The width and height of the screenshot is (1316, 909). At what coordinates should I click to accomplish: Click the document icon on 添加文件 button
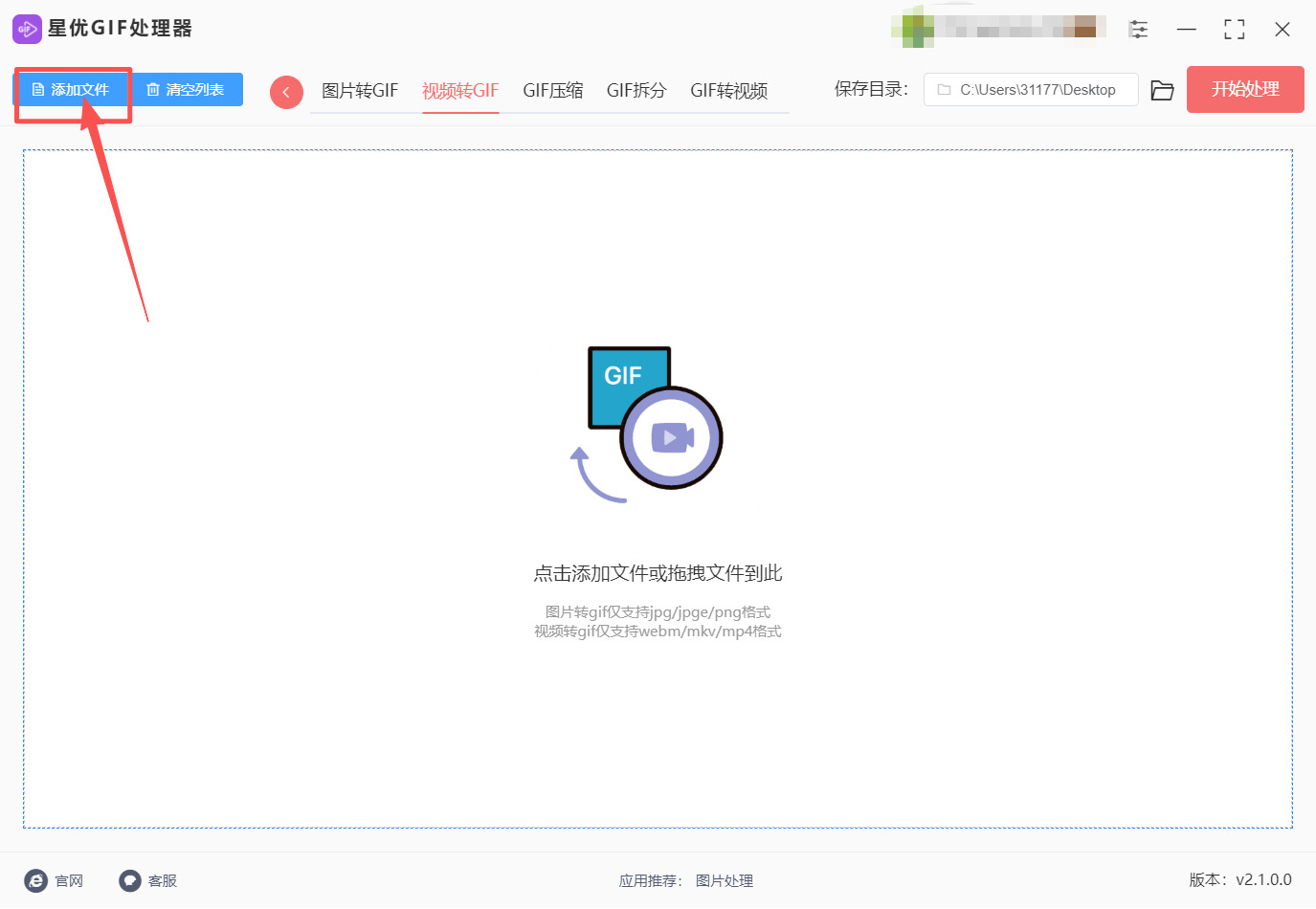pos(38,89)
